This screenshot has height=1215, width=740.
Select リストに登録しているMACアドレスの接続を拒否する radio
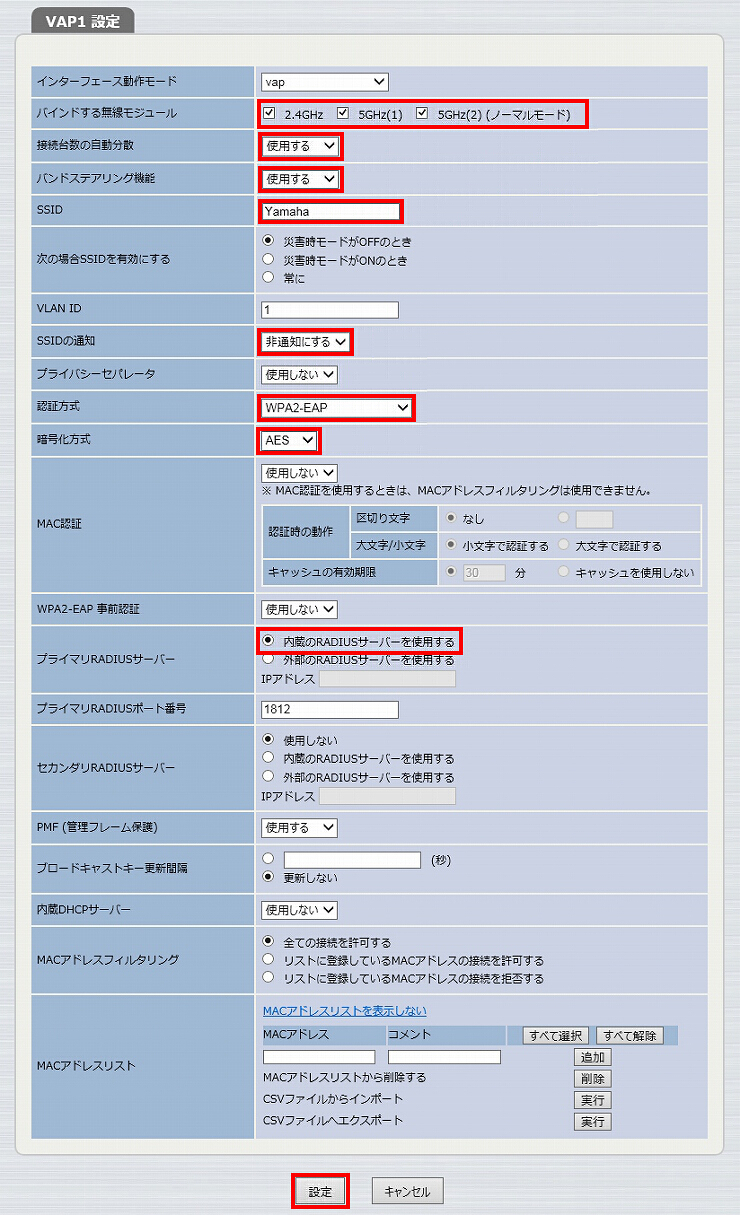pos(268,978)
